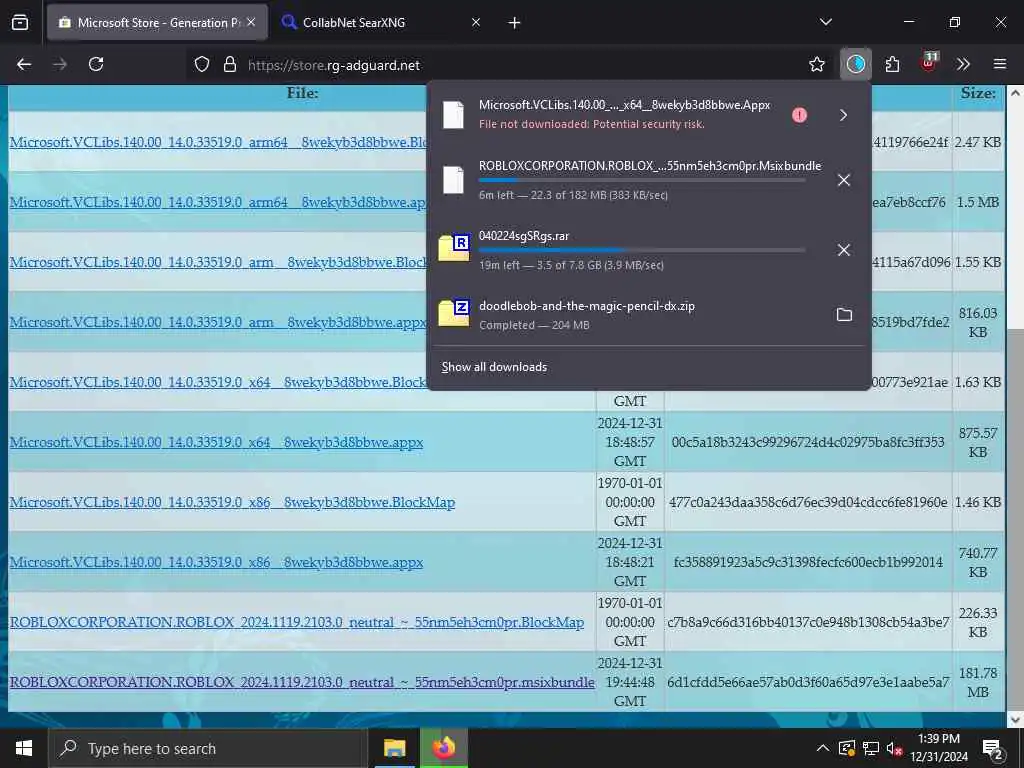List all tabs dropdown arrow
This screenshot has width=1024, height=768.
(825, 22)
